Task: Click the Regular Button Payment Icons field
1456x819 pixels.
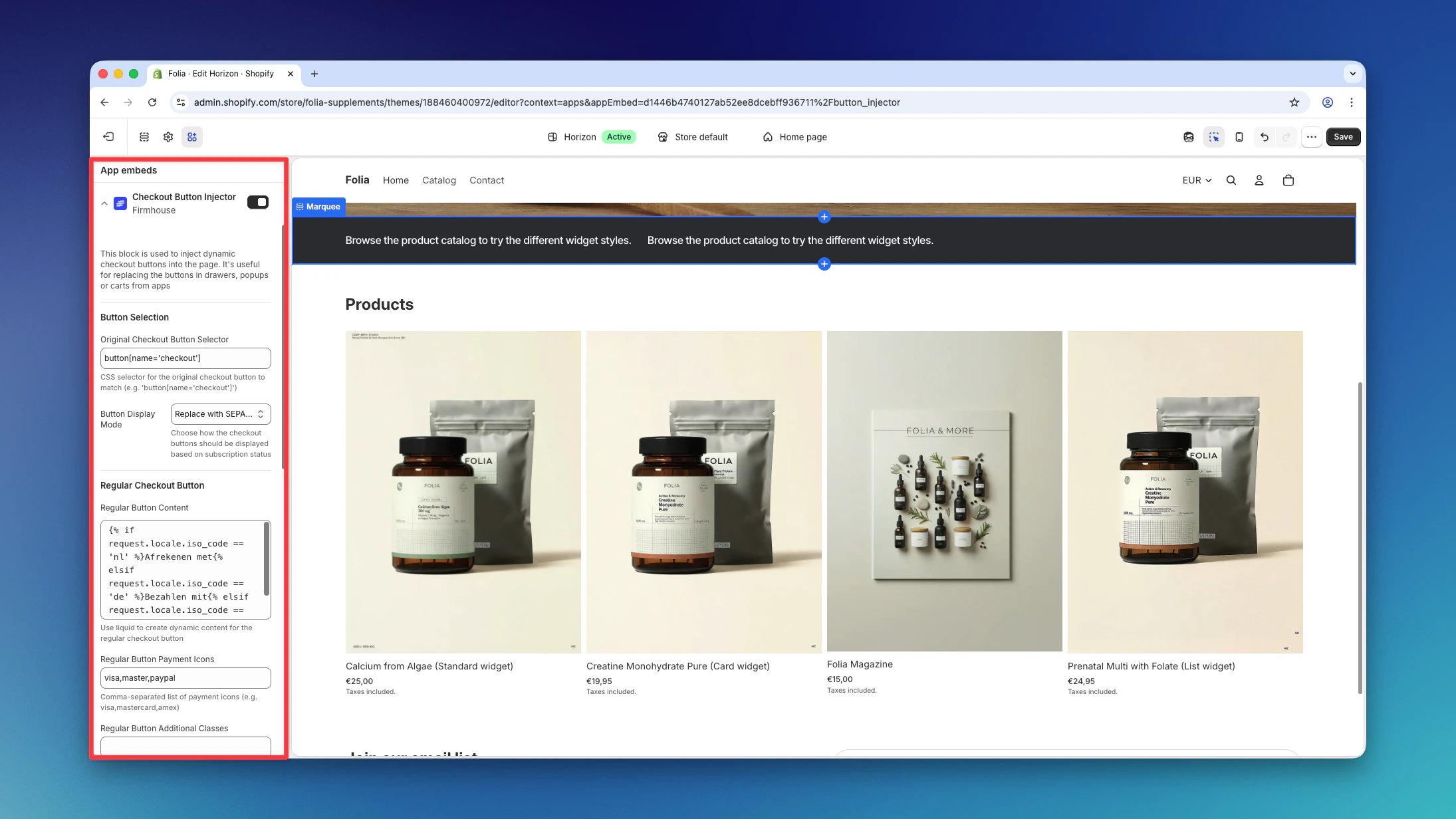Action: (x=185, y=678)
